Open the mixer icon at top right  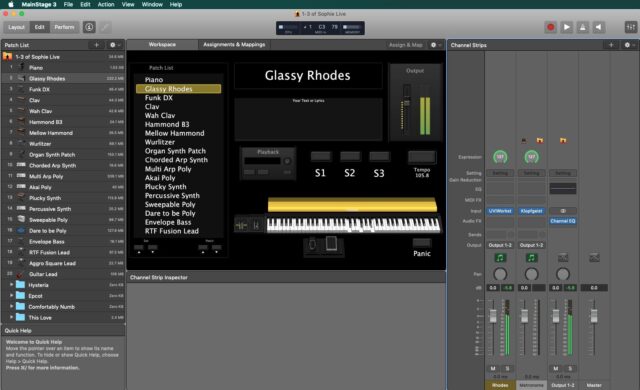[631, 27]
